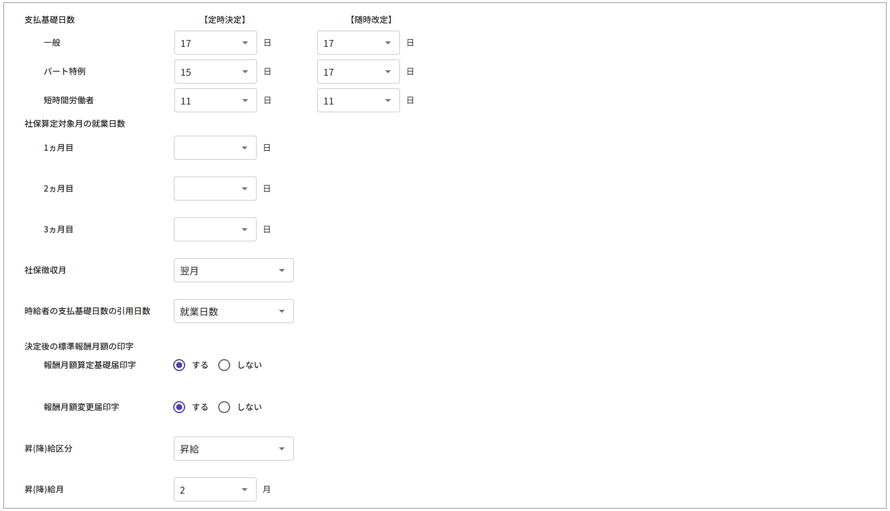Open 一般 随時改定 days dropdown
Screen dimensions: 890x511
358,43
